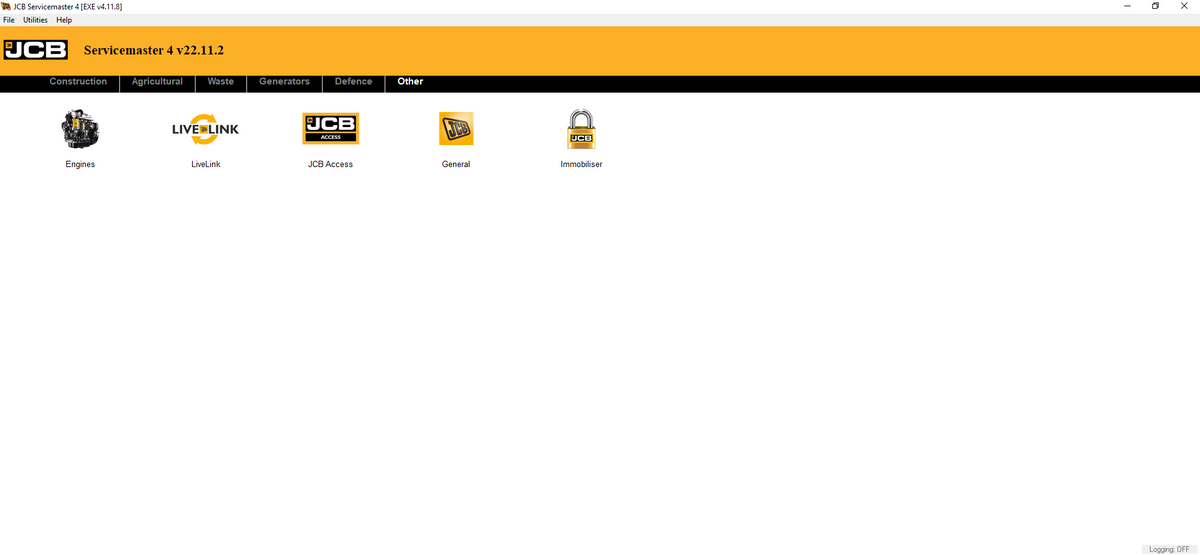Restore down the Servicemaster window
1200x555 pixels.
(1155, 6)
